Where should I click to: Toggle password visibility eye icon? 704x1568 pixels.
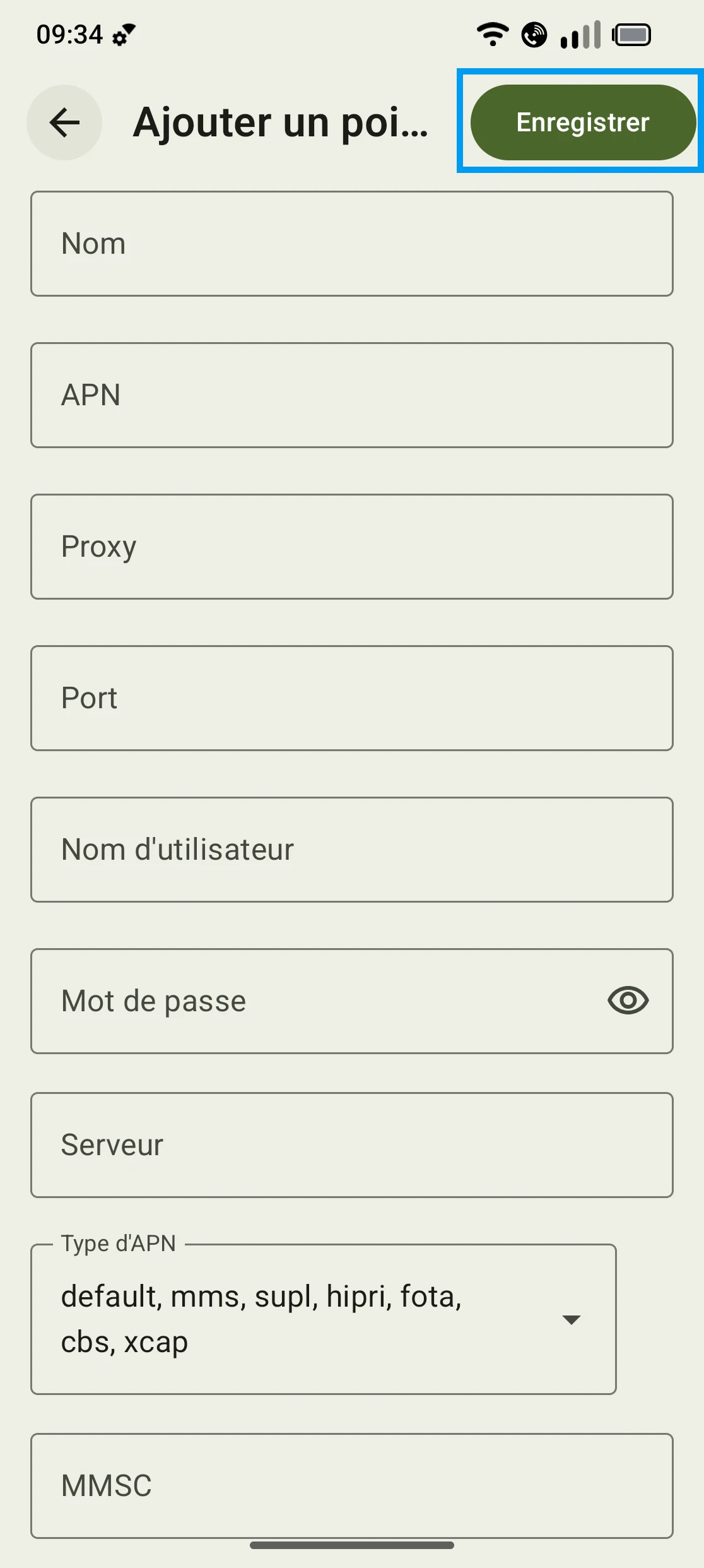[x=628, y=1001]
